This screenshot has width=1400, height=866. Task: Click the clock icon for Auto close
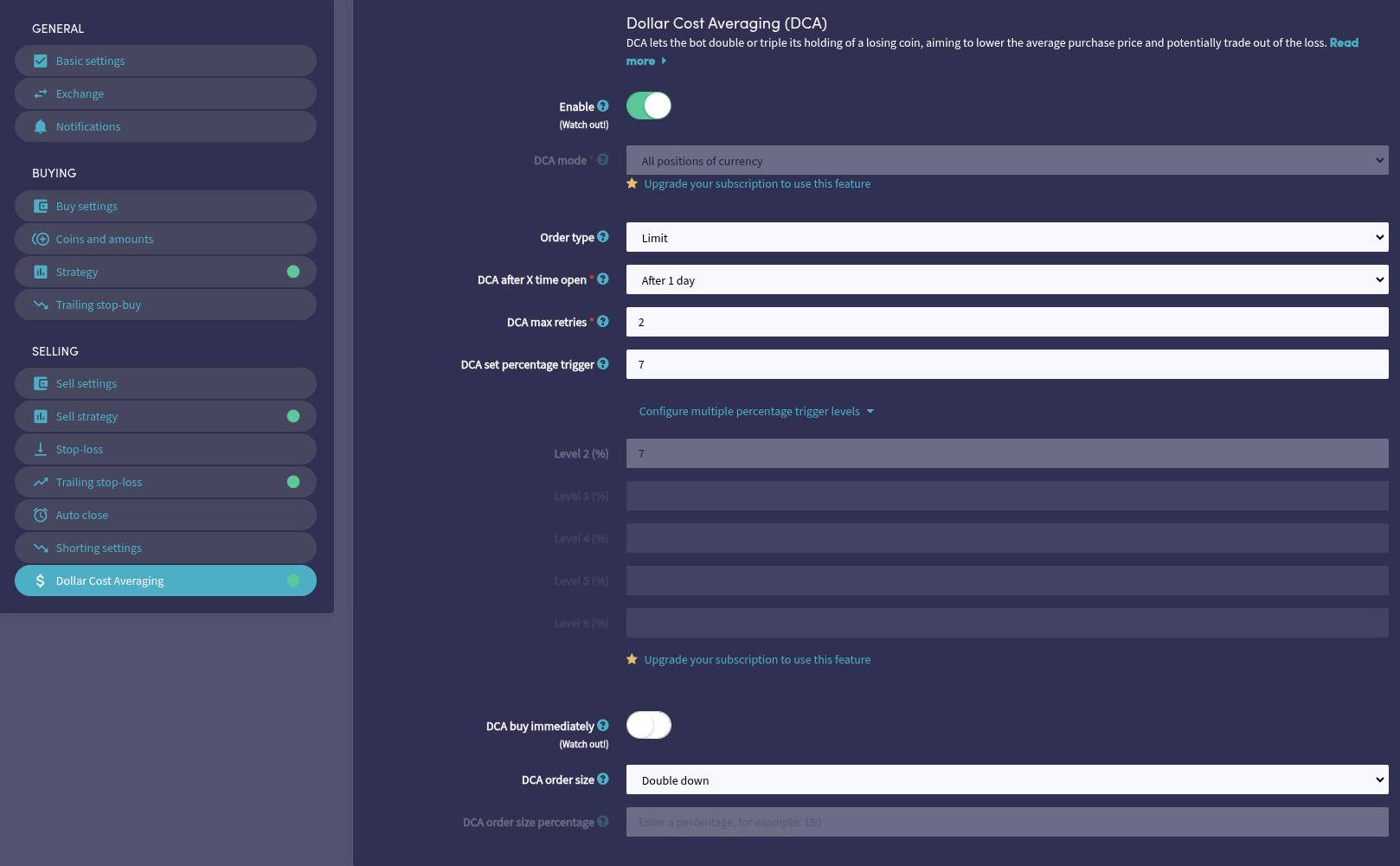click(41, 516)
